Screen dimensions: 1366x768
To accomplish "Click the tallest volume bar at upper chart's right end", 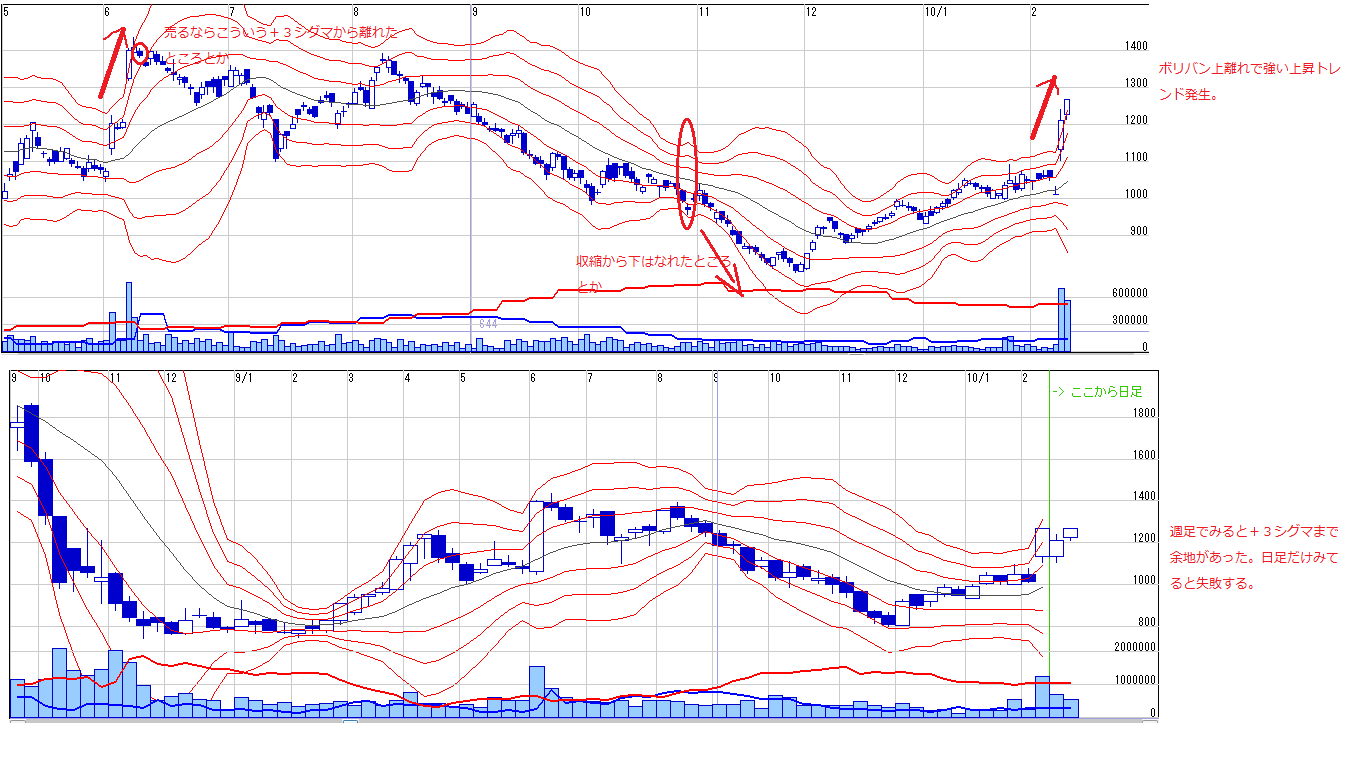I will (1062, 320).
